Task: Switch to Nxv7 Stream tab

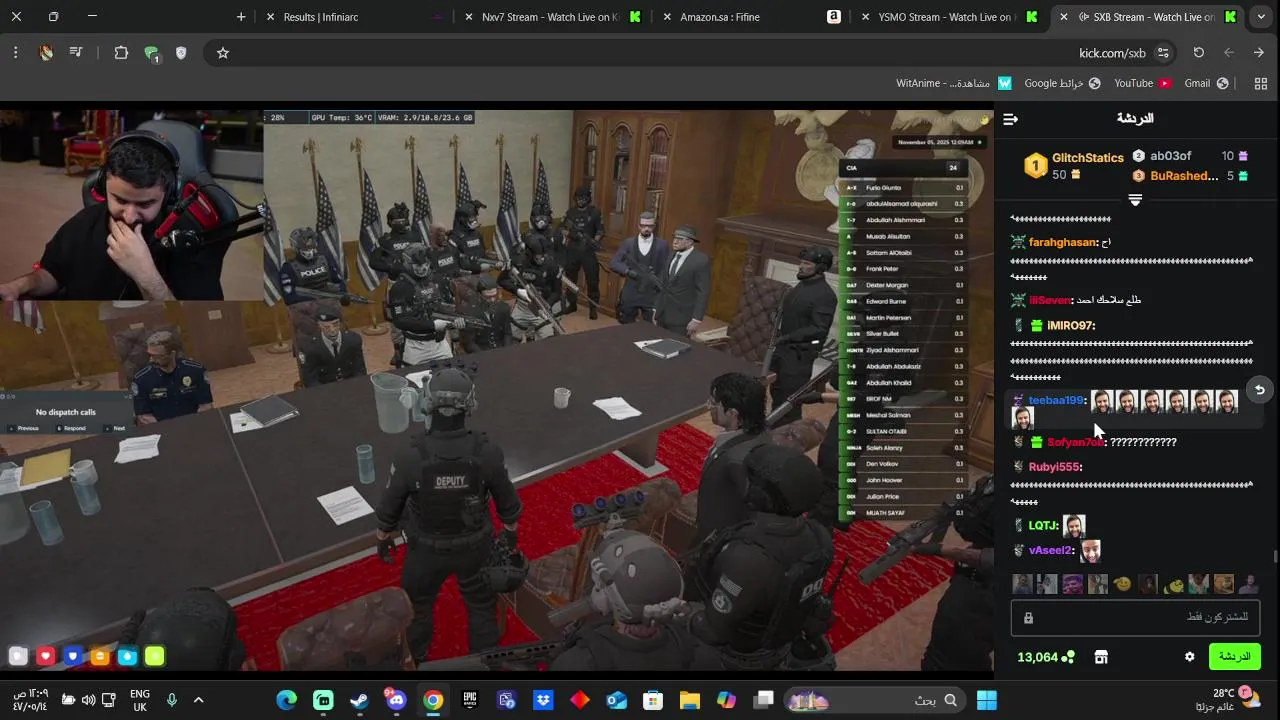Action: click(550, 17)
